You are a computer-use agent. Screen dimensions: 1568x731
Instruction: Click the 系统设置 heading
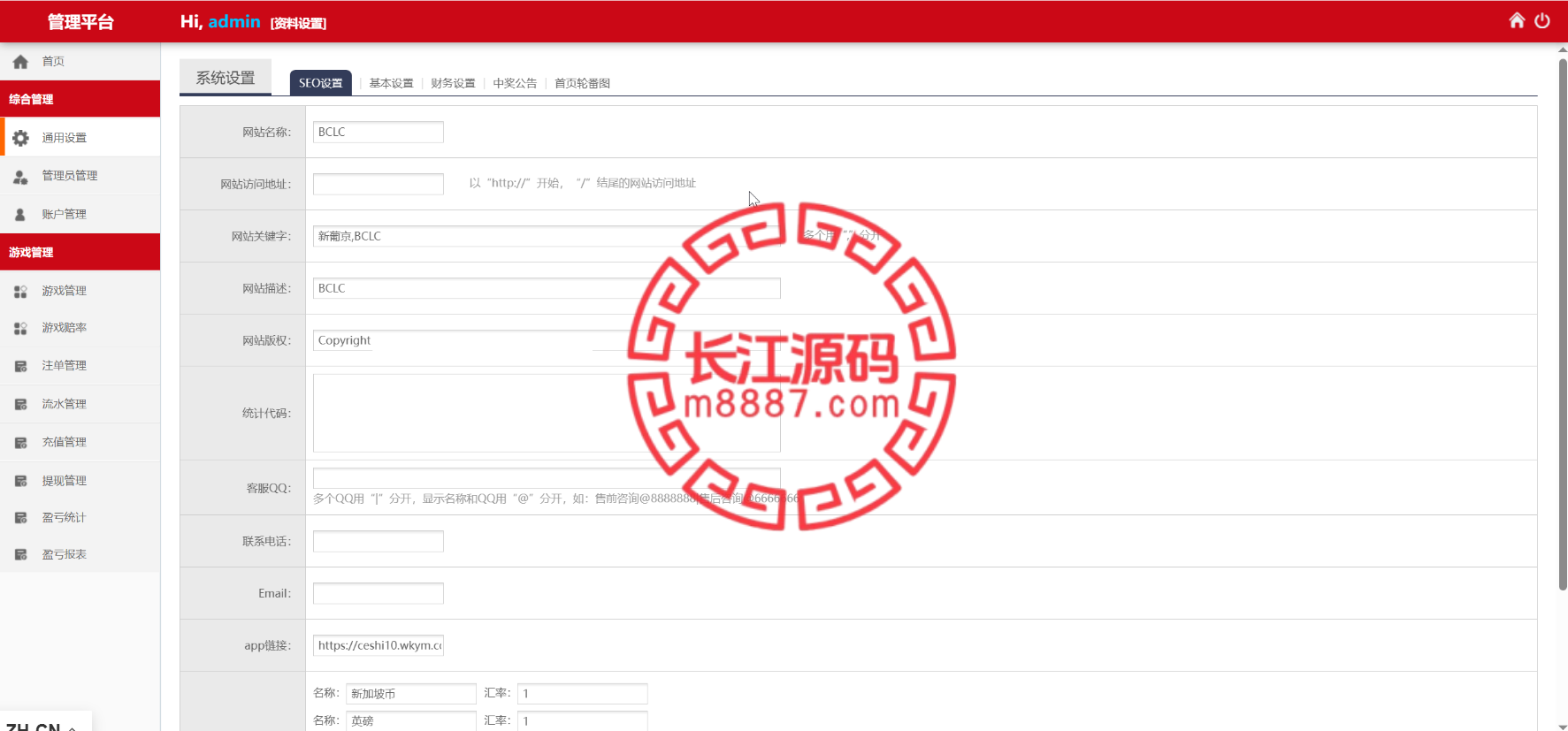pyautogui.click(x=226, y=78)
